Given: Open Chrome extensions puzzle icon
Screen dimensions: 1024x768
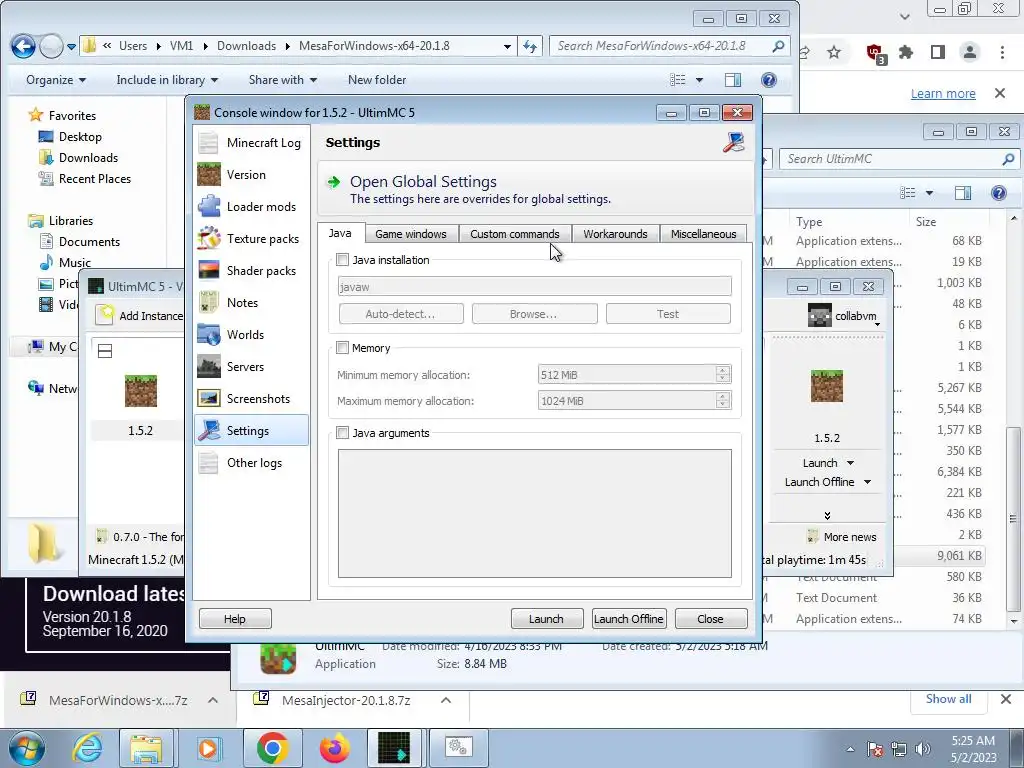Looking at the screenshot, I should point(906,52).
